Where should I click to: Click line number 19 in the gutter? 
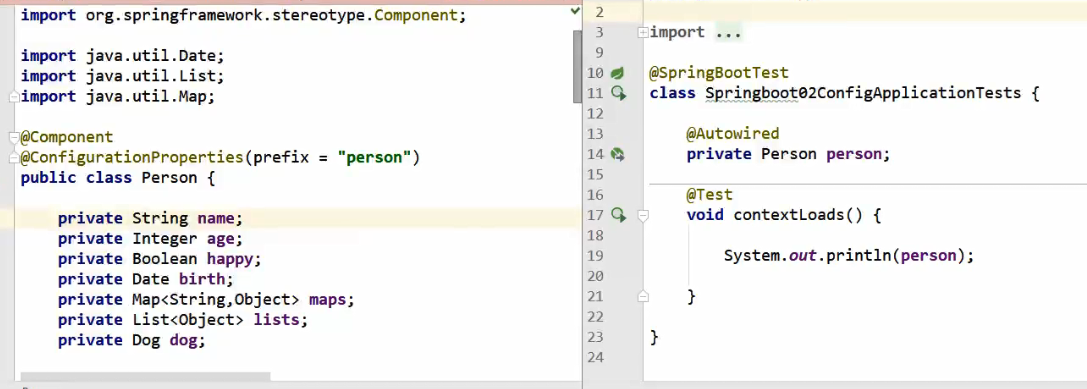[x=595, y=256]
